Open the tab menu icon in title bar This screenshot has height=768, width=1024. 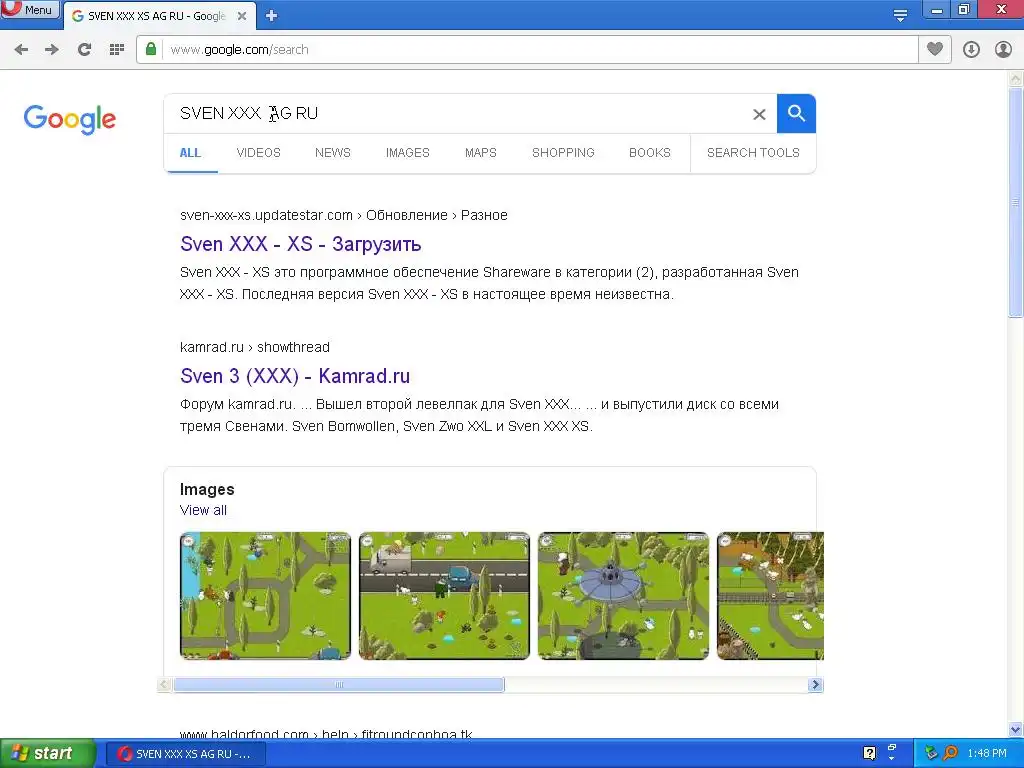[x=900, y=14]
